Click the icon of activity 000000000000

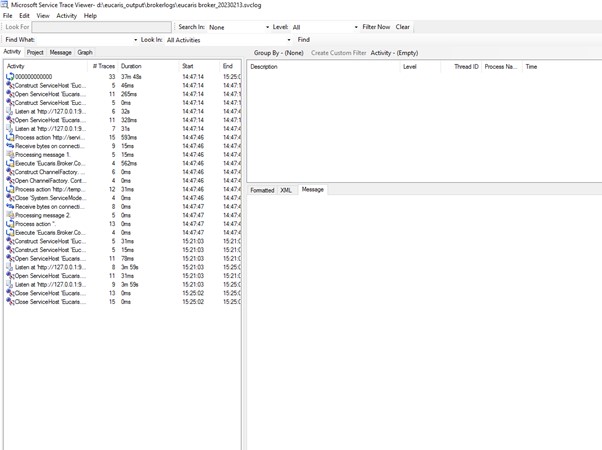point(10,77)
